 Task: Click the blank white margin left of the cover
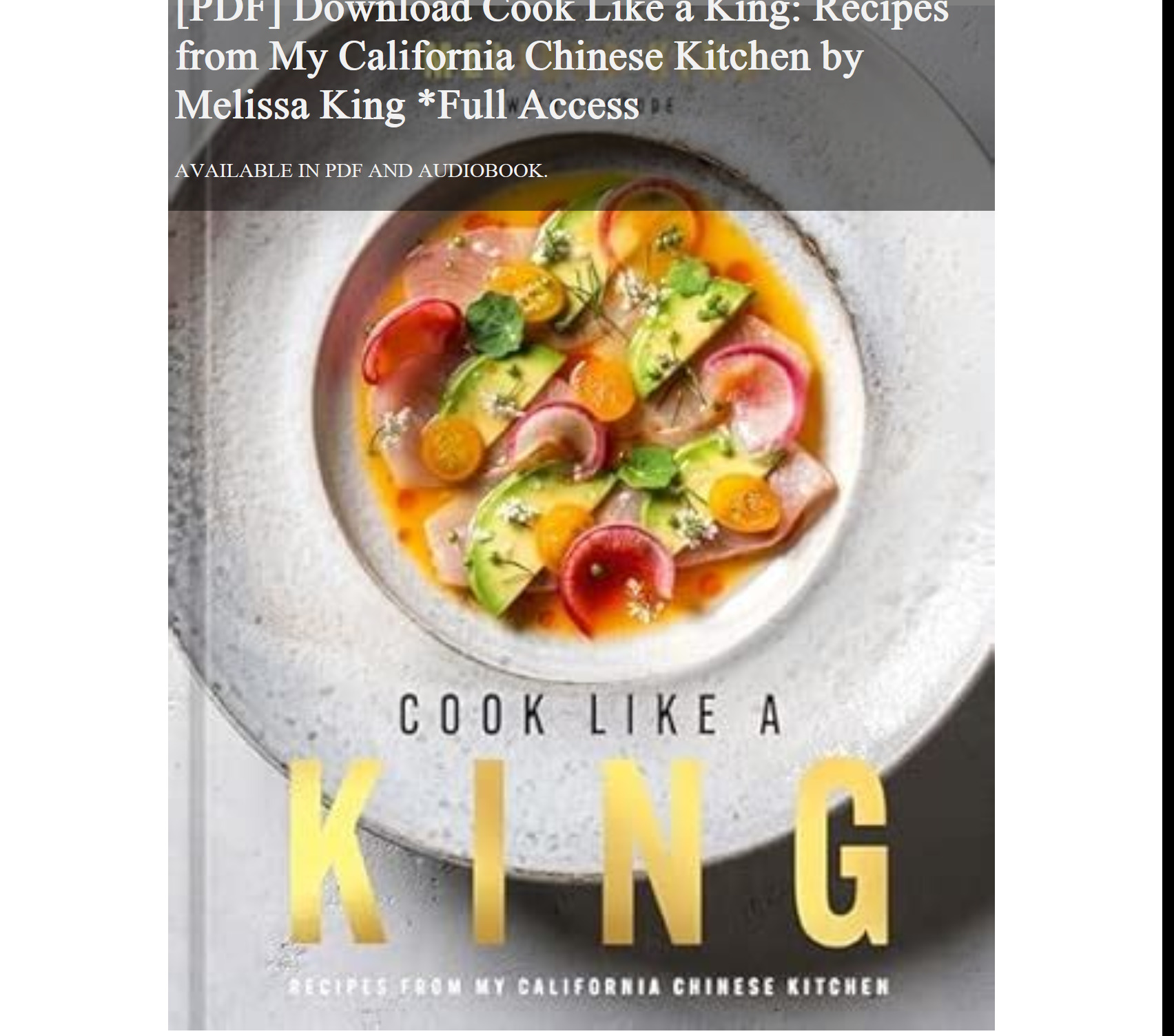[83, 517]
